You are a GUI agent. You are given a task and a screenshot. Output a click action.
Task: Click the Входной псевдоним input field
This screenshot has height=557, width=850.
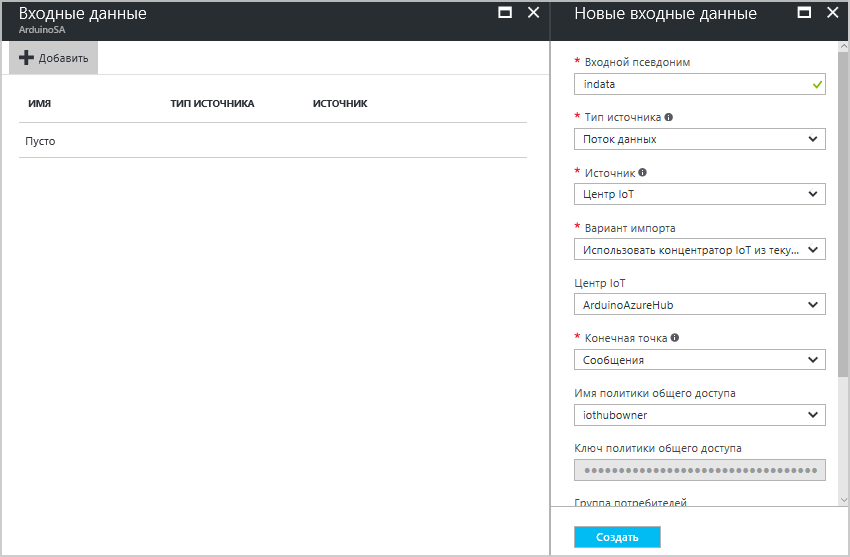699,84
